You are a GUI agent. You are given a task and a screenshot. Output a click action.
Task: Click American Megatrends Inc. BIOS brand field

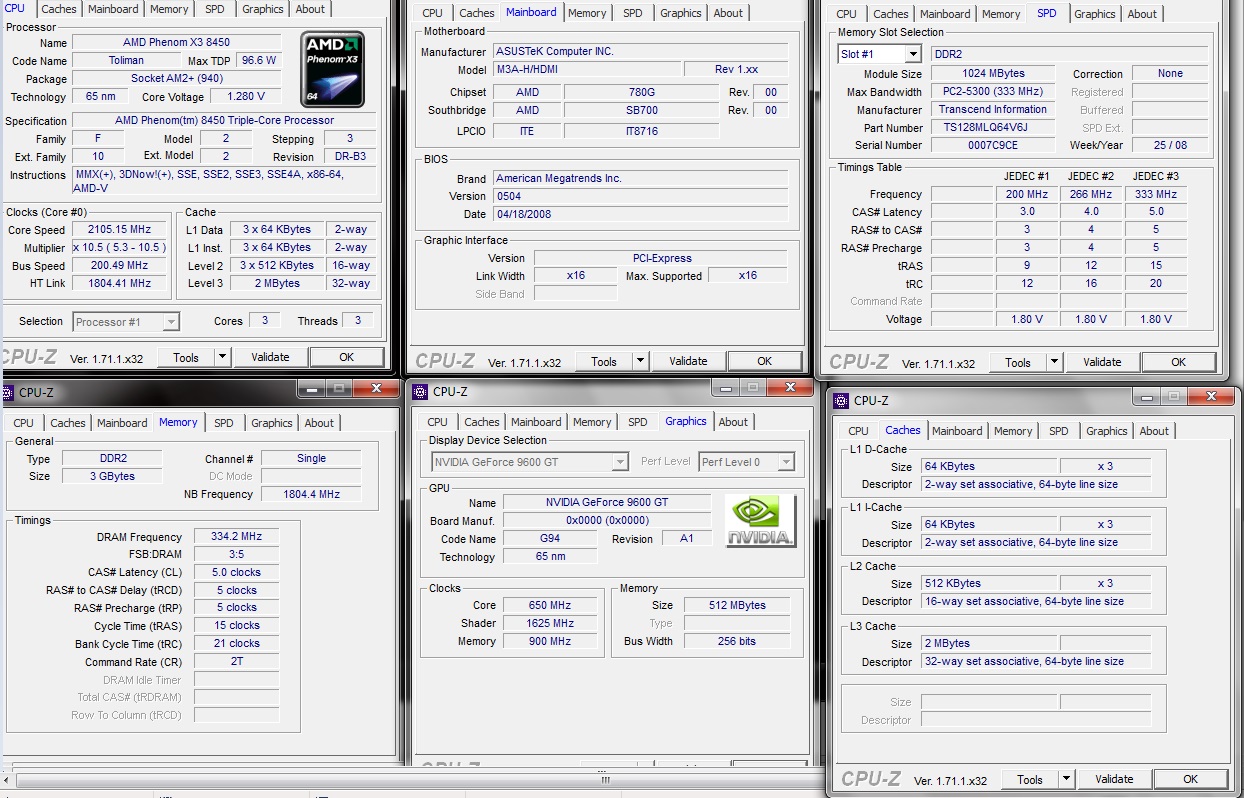[640, 179]
